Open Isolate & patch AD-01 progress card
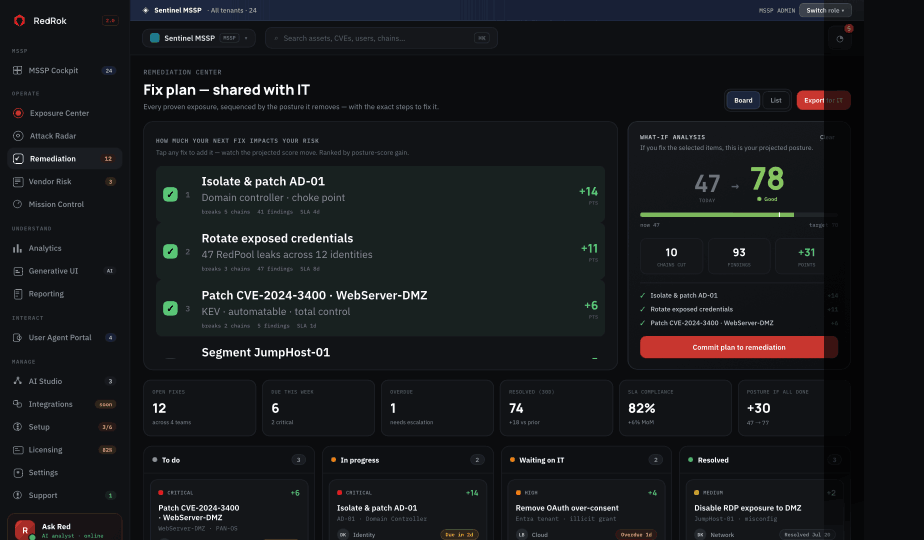Image resolution: width=924 pixels, height=540 pixels. point(407,511)
